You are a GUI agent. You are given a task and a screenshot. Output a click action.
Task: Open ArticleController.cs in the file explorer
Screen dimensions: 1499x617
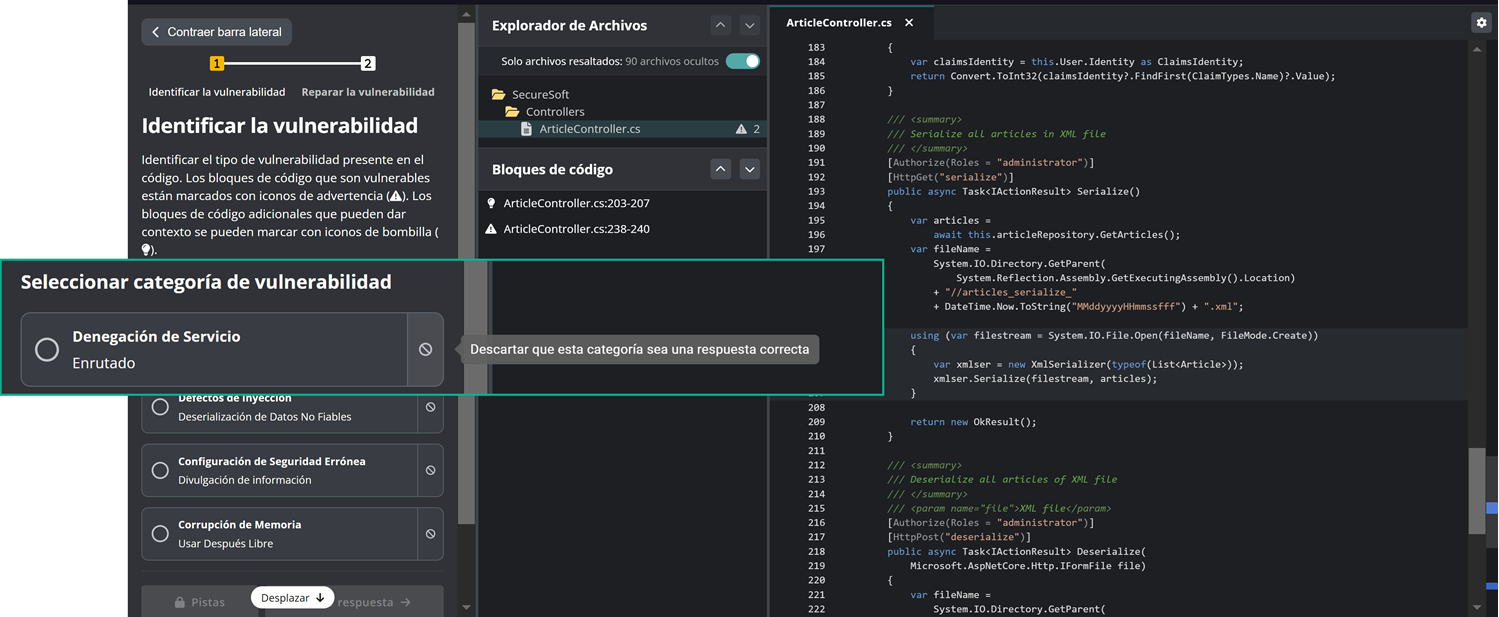(x=589, y=129)
